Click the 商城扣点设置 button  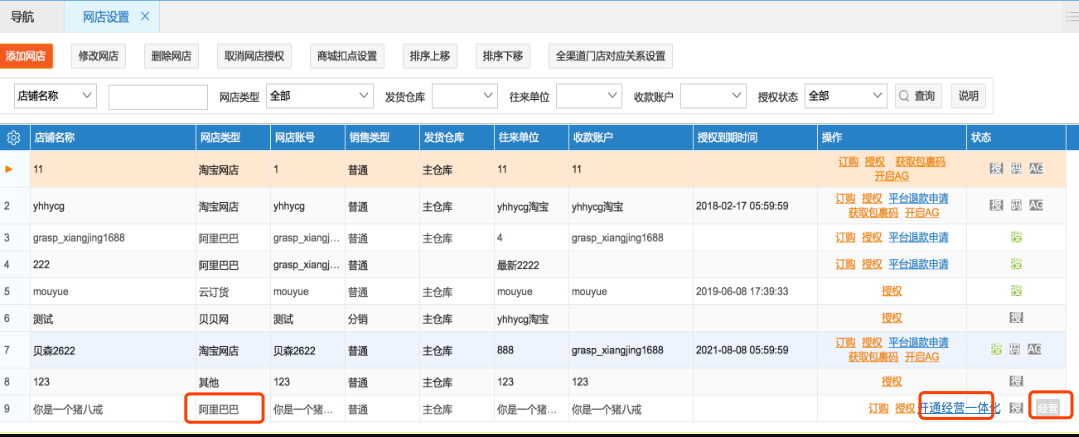(x=347, y=56)
